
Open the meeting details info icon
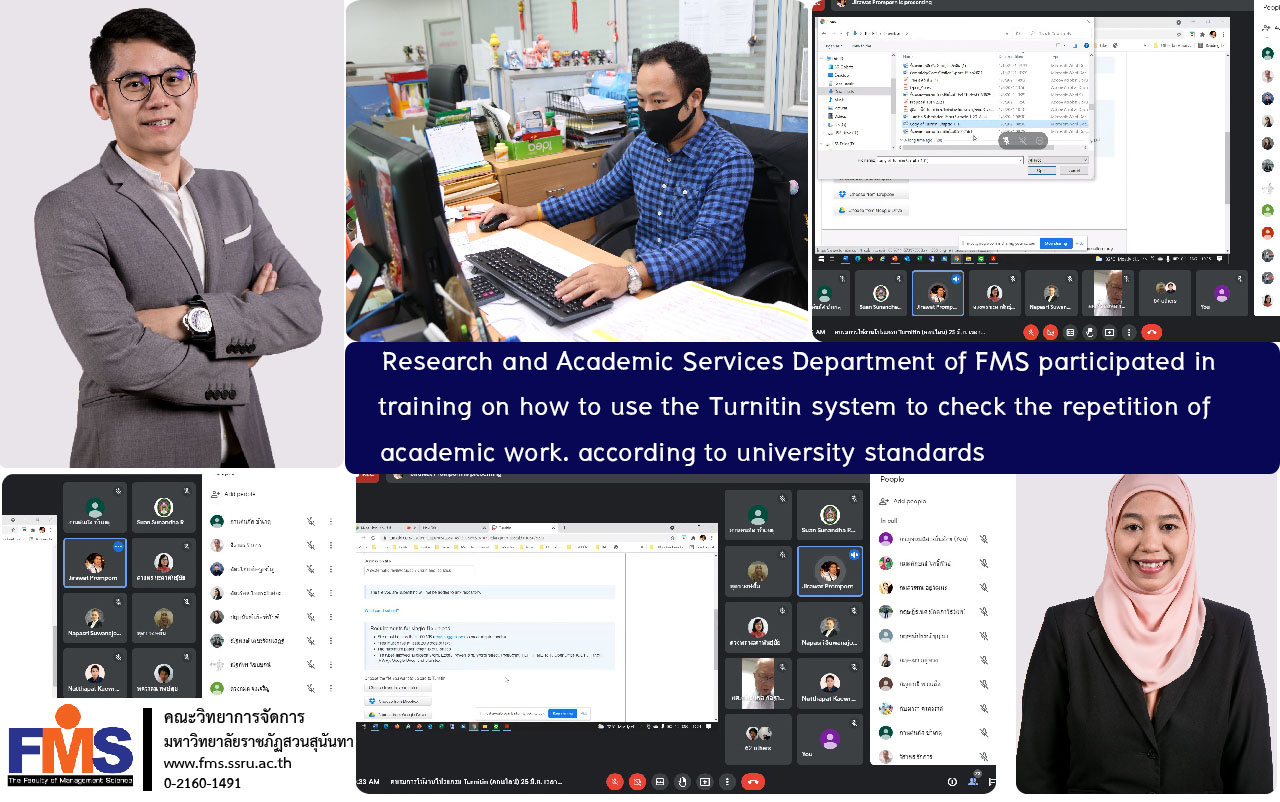pyautogui.click(x=953, y=781)
